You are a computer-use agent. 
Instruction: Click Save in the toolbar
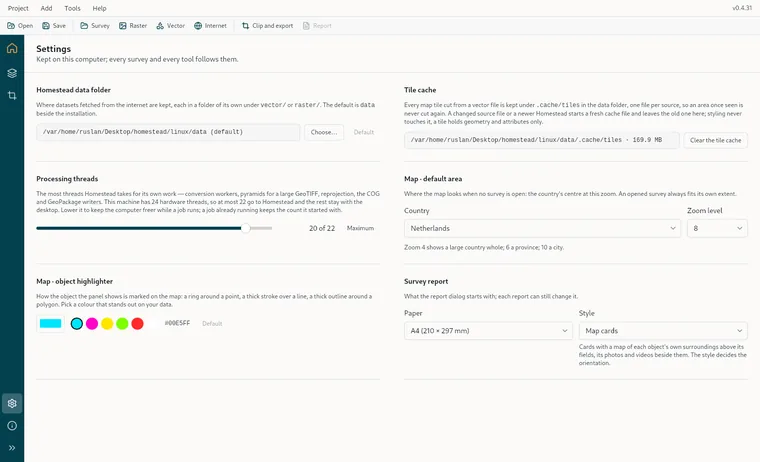coord(54,26)
